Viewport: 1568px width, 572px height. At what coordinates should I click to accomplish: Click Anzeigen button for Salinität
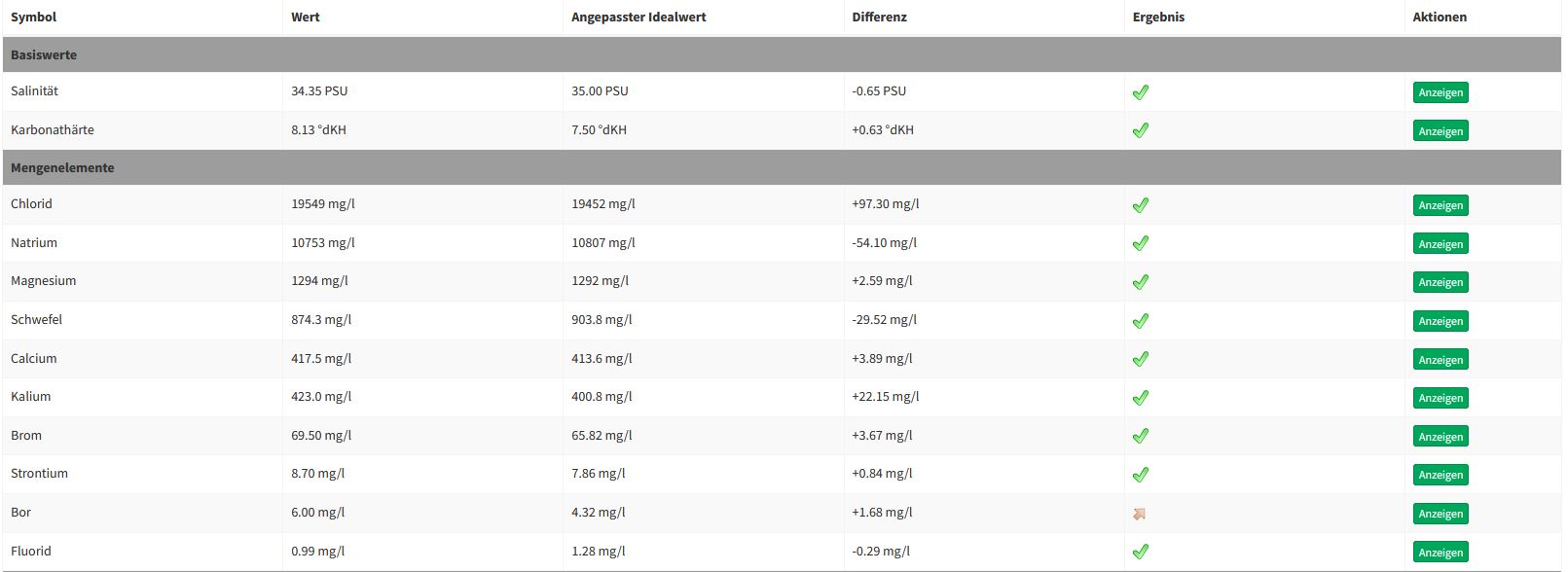(1440, 92)
